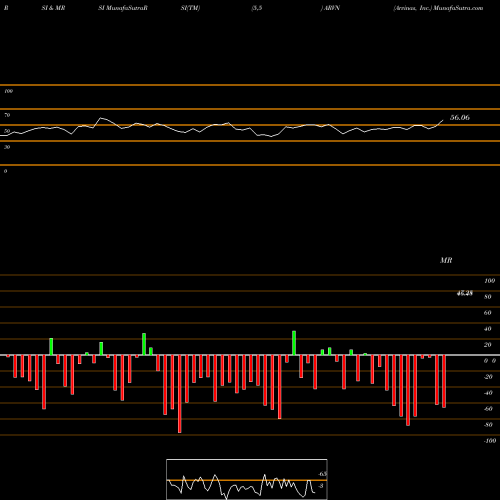
Task: Click the RSI value 56.06 label
Action: pos(460,118)
